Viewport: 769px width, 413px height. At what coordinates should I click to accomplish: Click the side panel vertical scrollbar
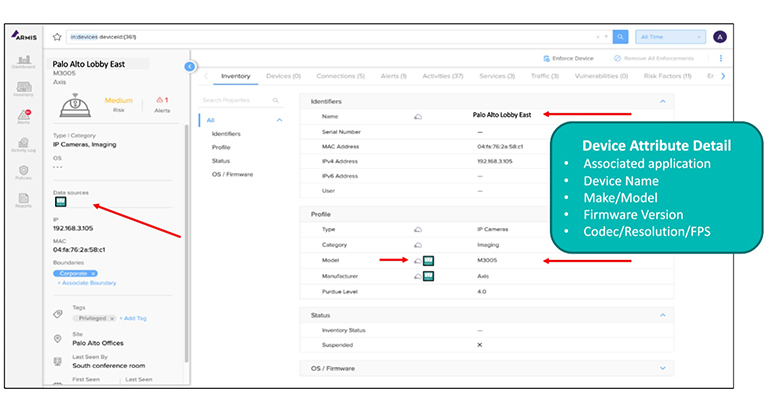point(186,243)
